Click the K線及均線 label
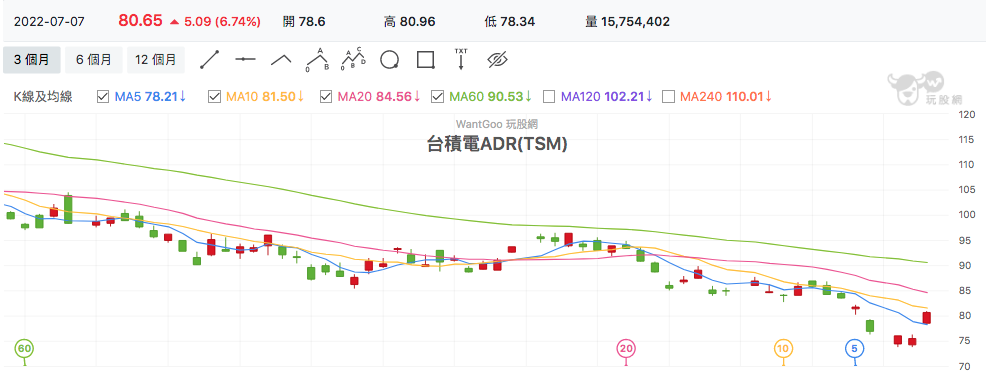The width and height of the screenshot is (986, 374). [x=43, y=97]
